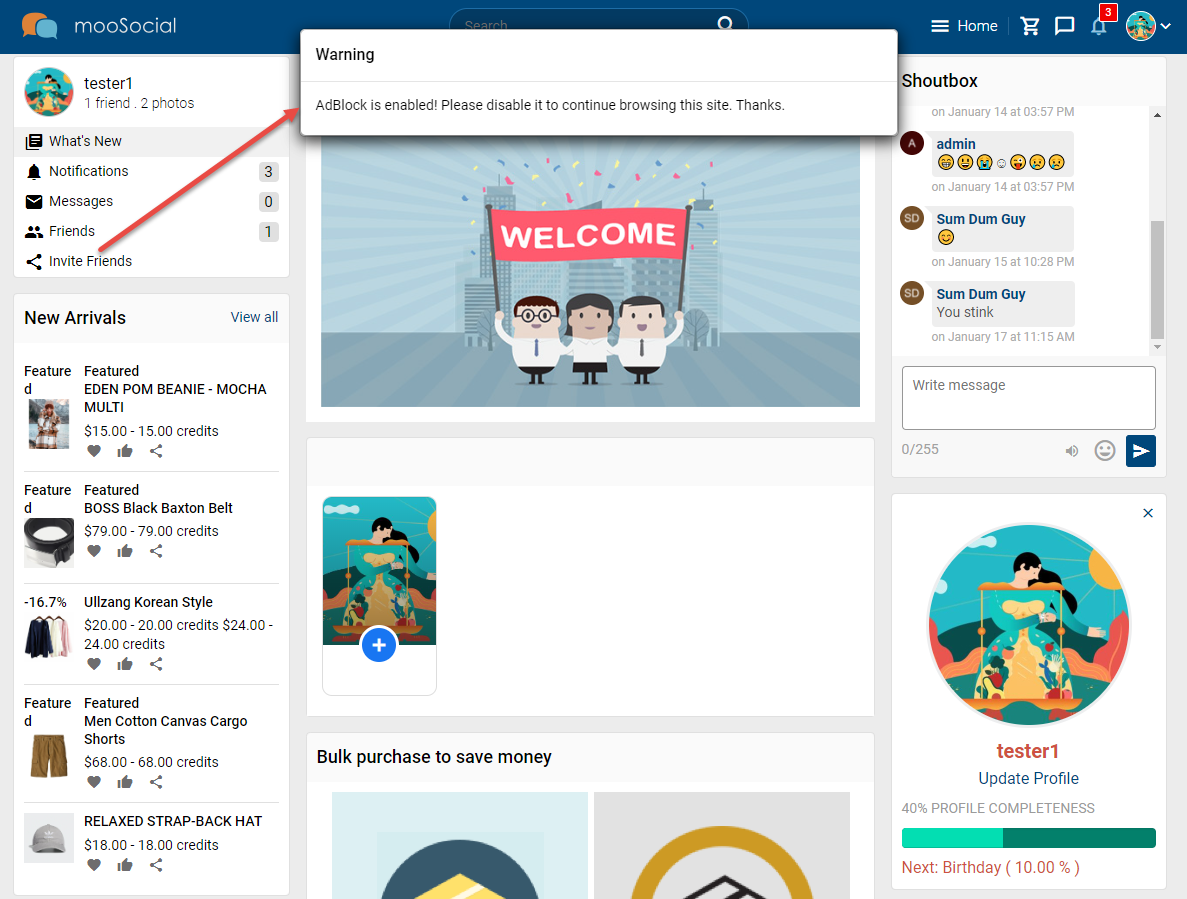The image size is (1187, 899).
Task: Open Ullzang Korean Style product
Action: (x=148, y=602)
